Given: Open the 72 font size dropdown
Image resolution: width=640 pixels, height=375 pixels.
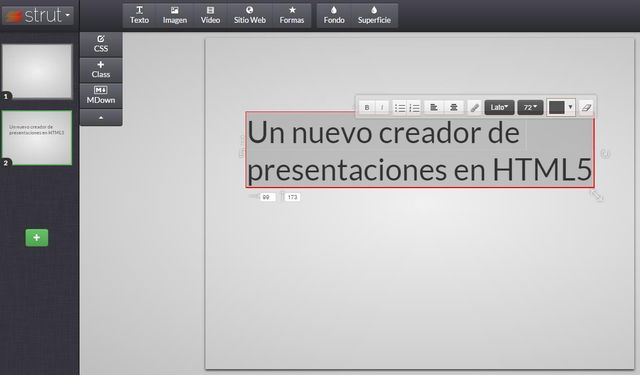Looking at the screenshot, I should point(530,107).
